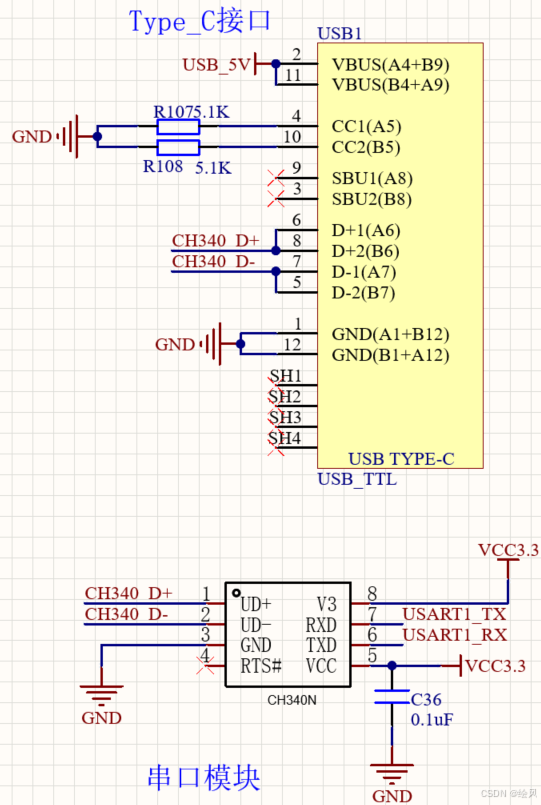Click the CH340 D+ label near the connector
Screen dimensions: 541x805
216,241
